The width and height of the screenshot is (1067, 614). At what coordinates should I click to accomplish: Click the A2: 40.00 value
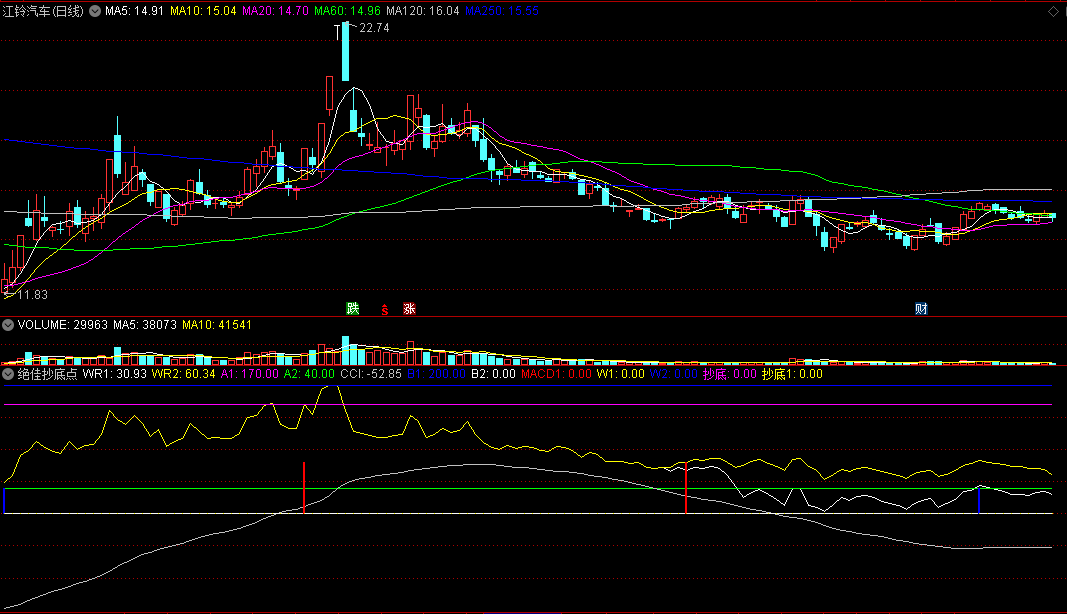point(310,374)
